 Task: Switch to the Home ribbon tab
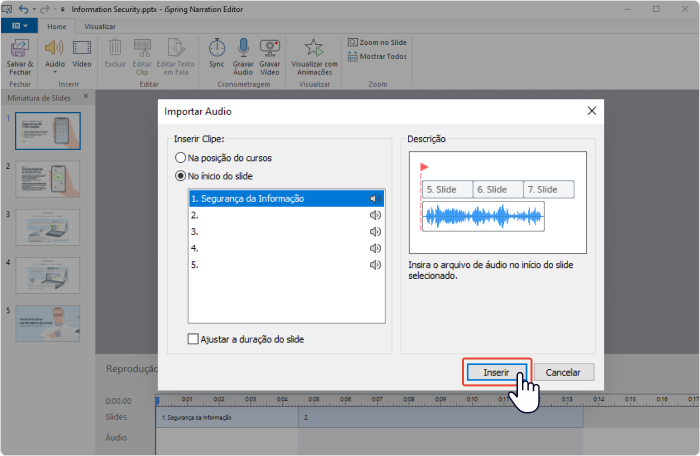(x=57, y=27)
